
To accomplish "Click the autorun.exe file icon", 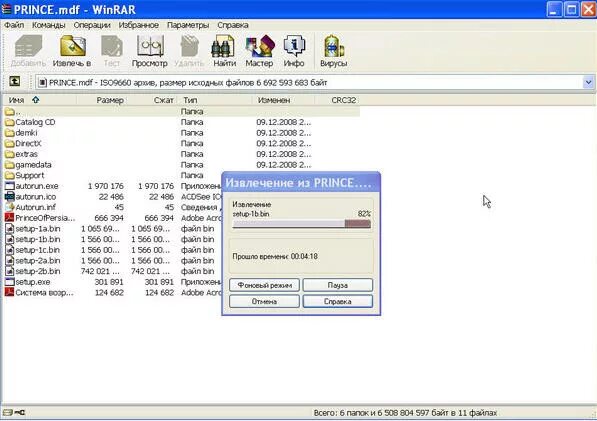I will coord(10,186).
